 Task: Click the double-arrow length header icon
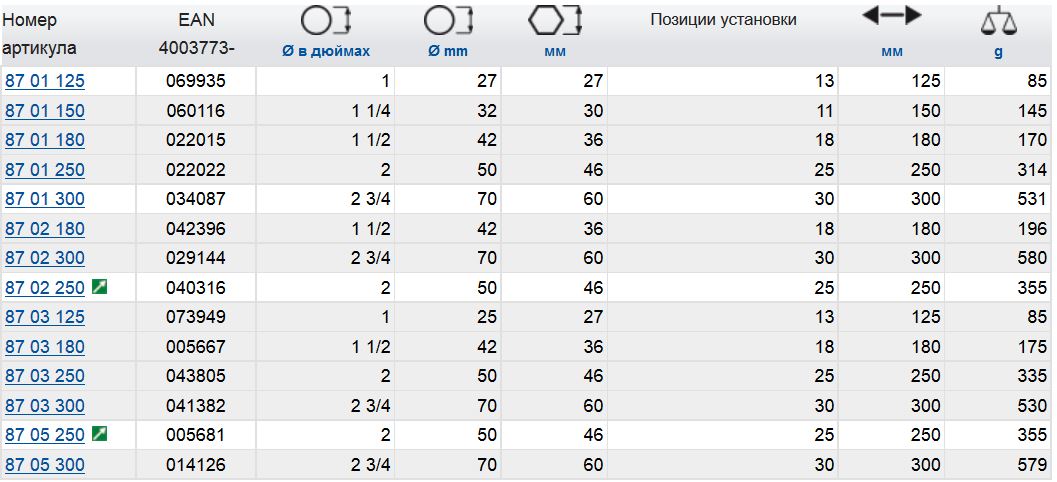[x=891, y=15]
